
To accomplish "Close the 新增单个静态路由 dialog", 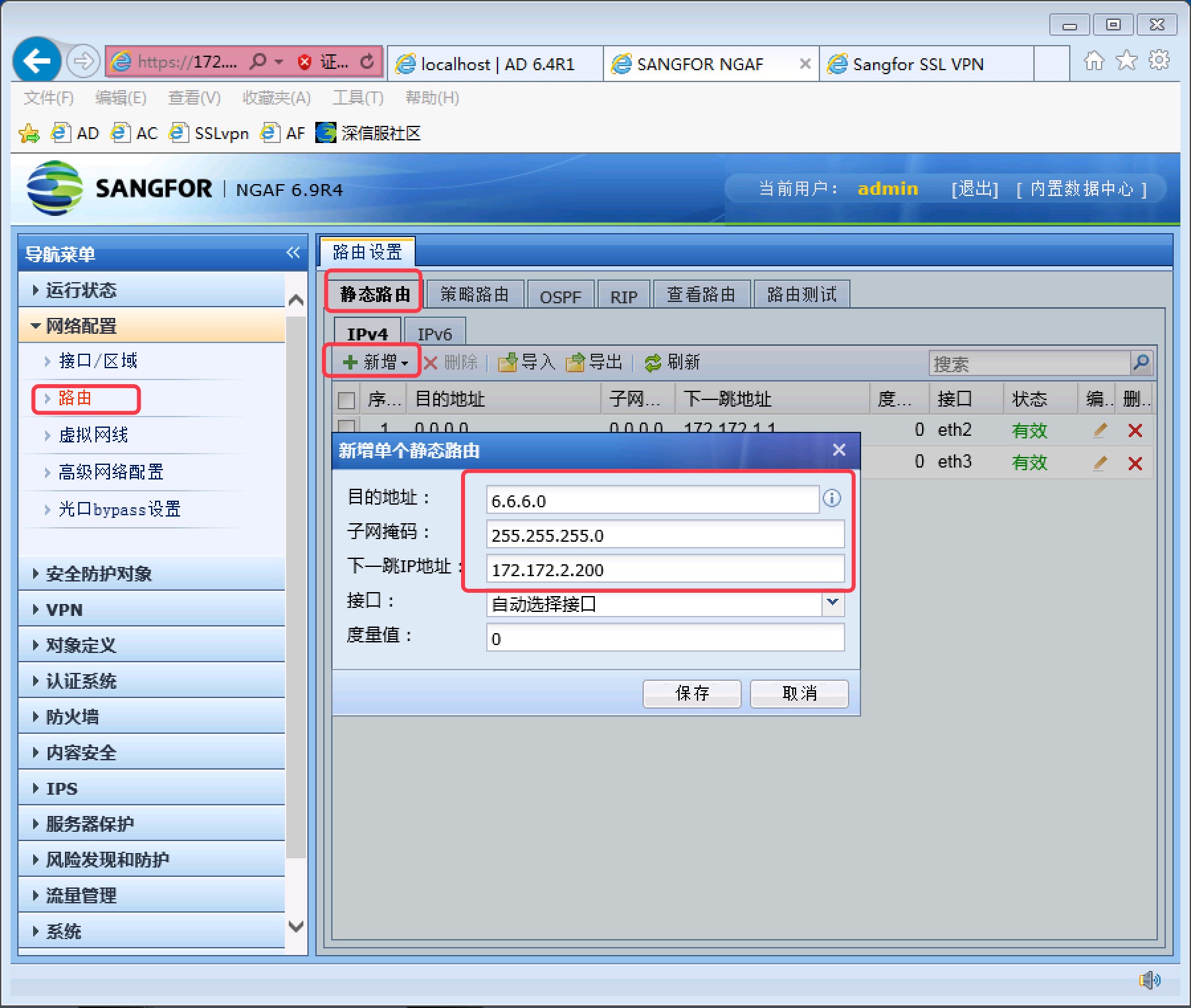I will pos(839,450).
